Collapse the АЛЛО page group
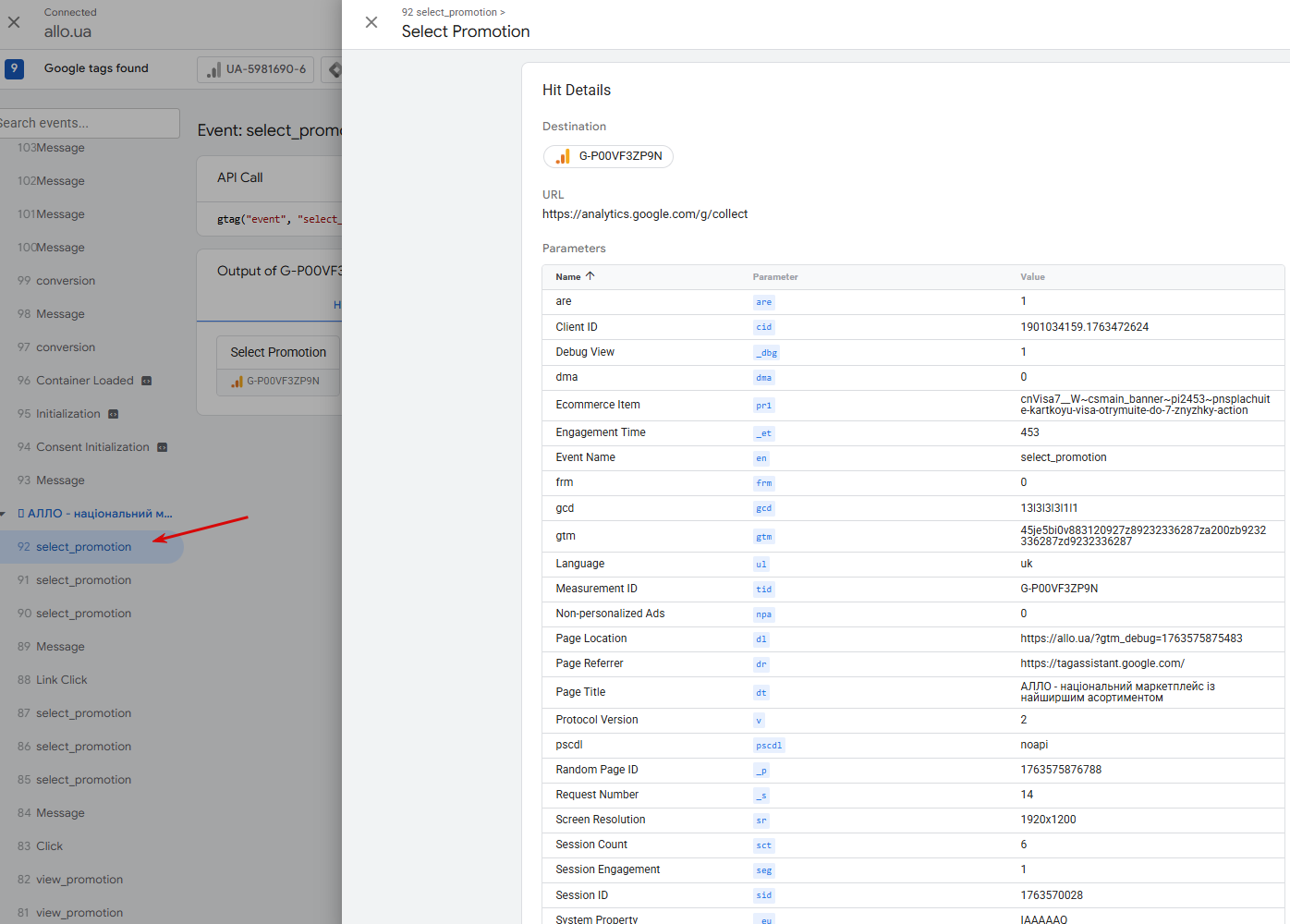Image resolution: width=1290 pixels, height=924 pixels. tap(3, 514)
